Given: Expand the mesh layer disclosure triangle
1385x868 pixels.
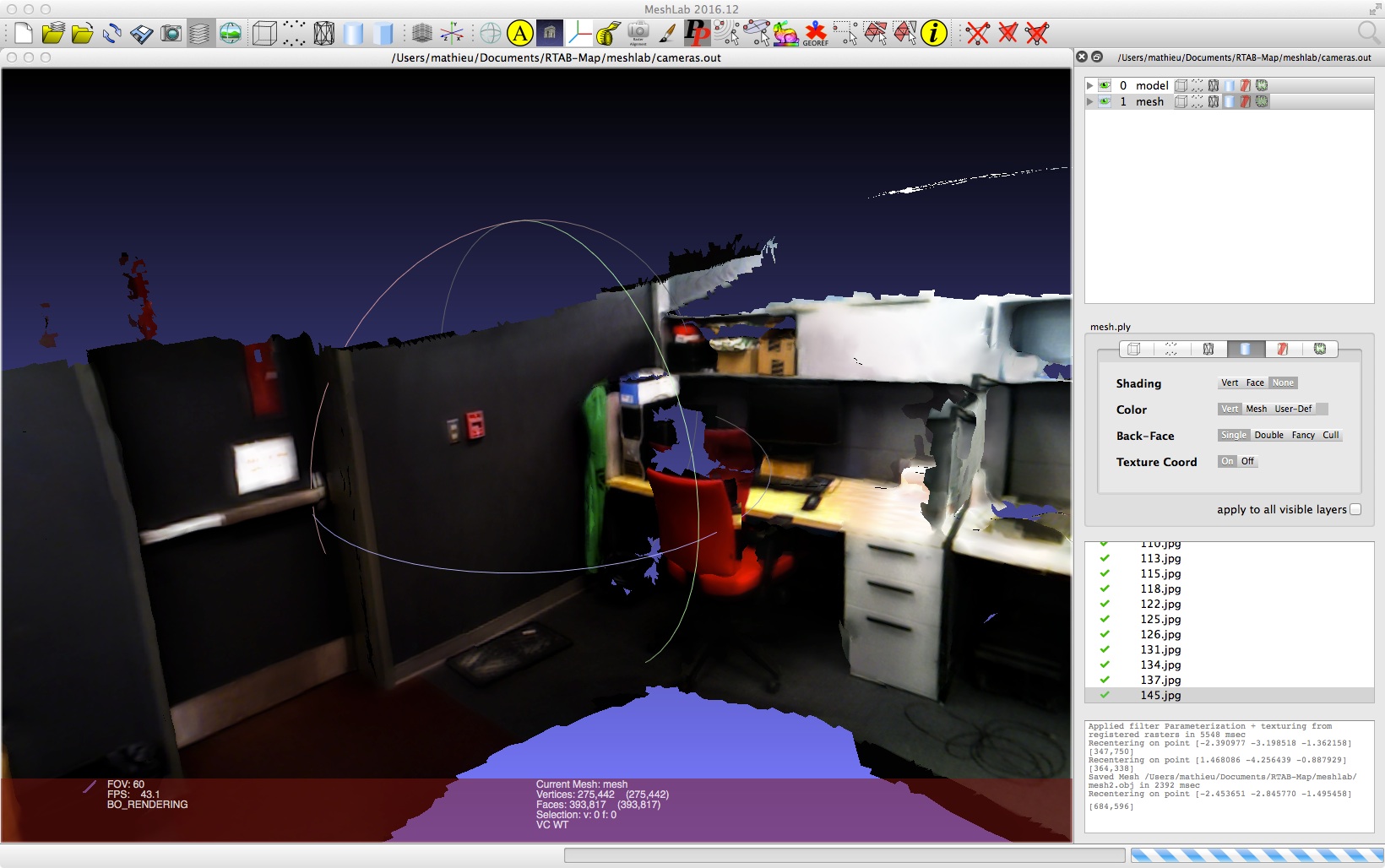Looking at the screenshot, I should (x=1090, y=101).
